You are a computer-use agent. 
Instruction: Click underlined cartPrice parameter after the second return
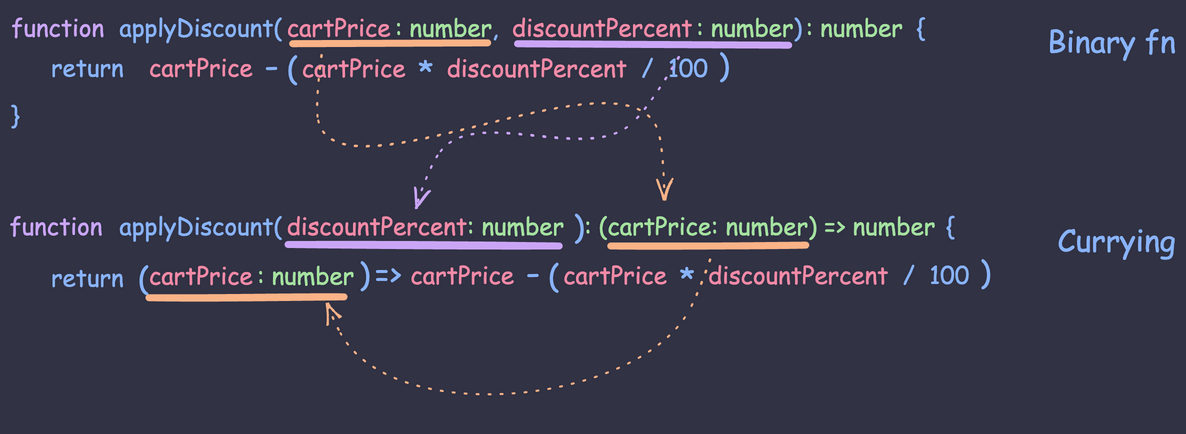[x=247, y=277]
